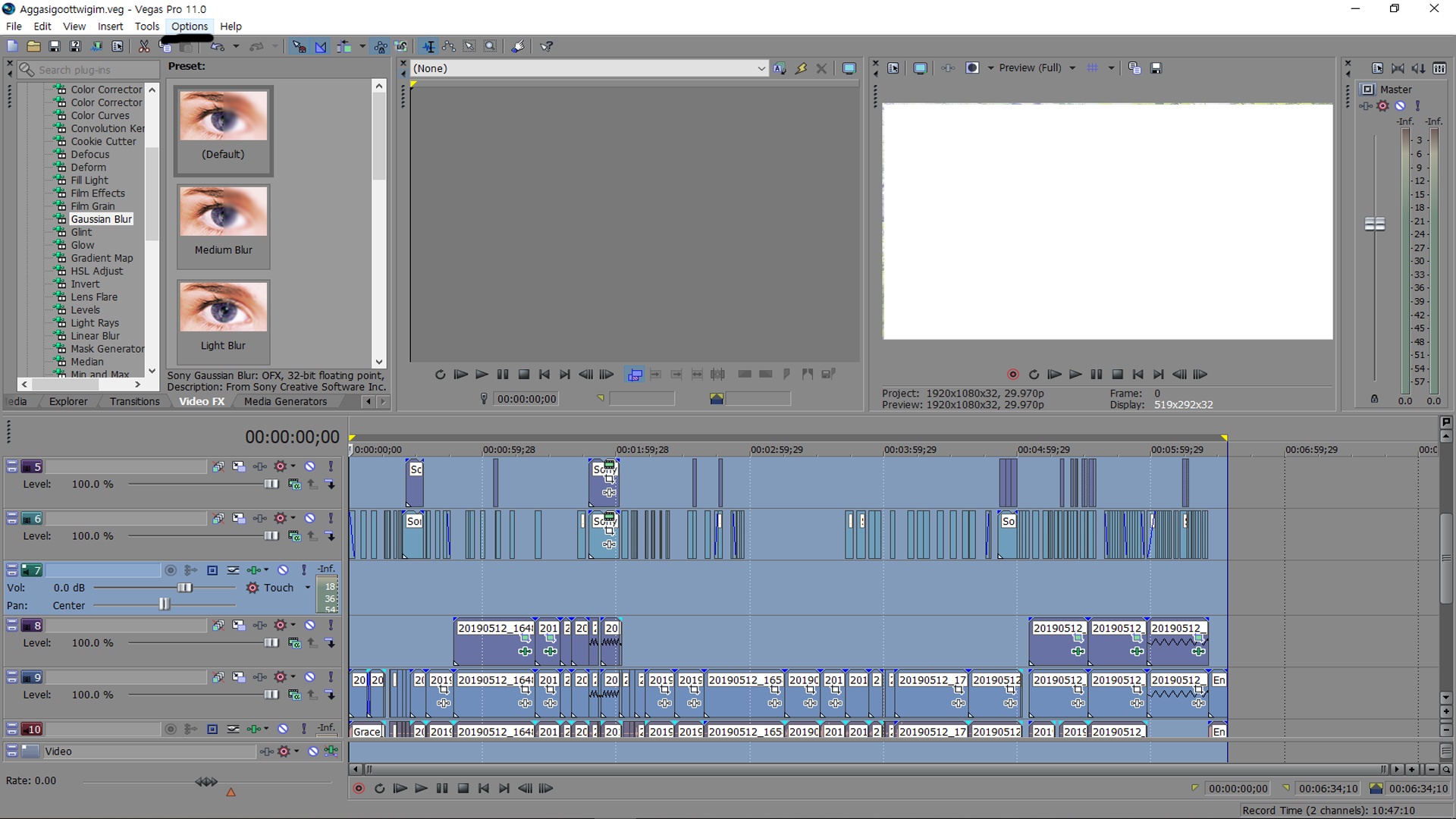The image size is (1456, 819).
Task: Click the Cut scissors toolbar icon
Action: pos(143,46)
